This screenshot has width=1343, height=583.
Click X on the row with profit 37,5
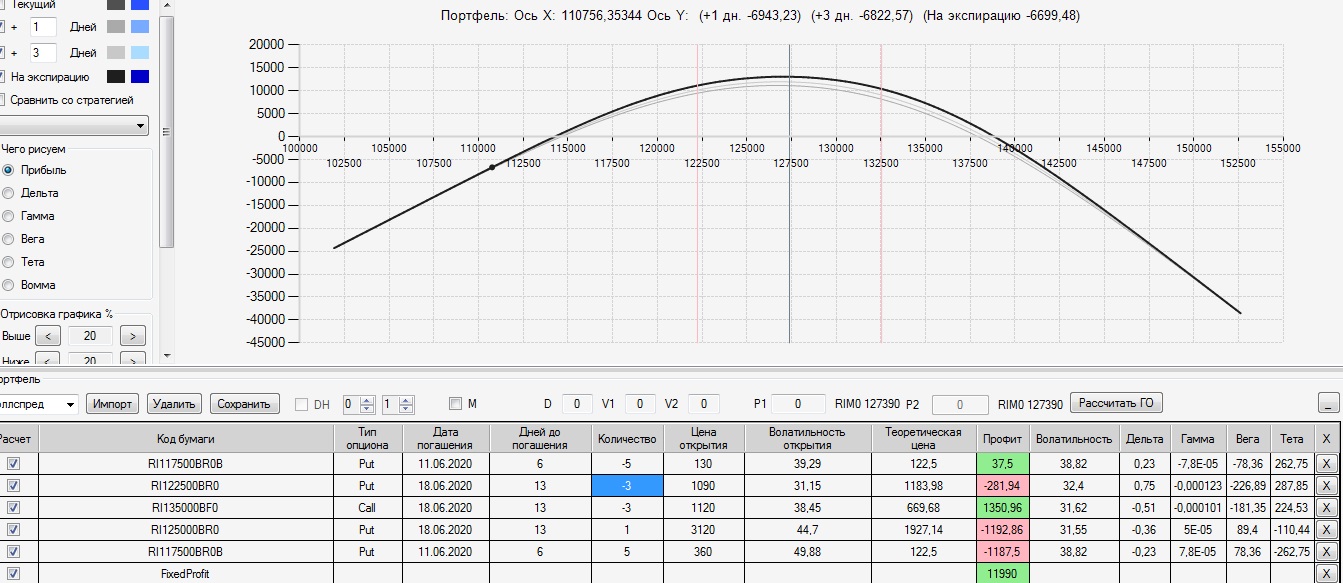click(1326, 463)
